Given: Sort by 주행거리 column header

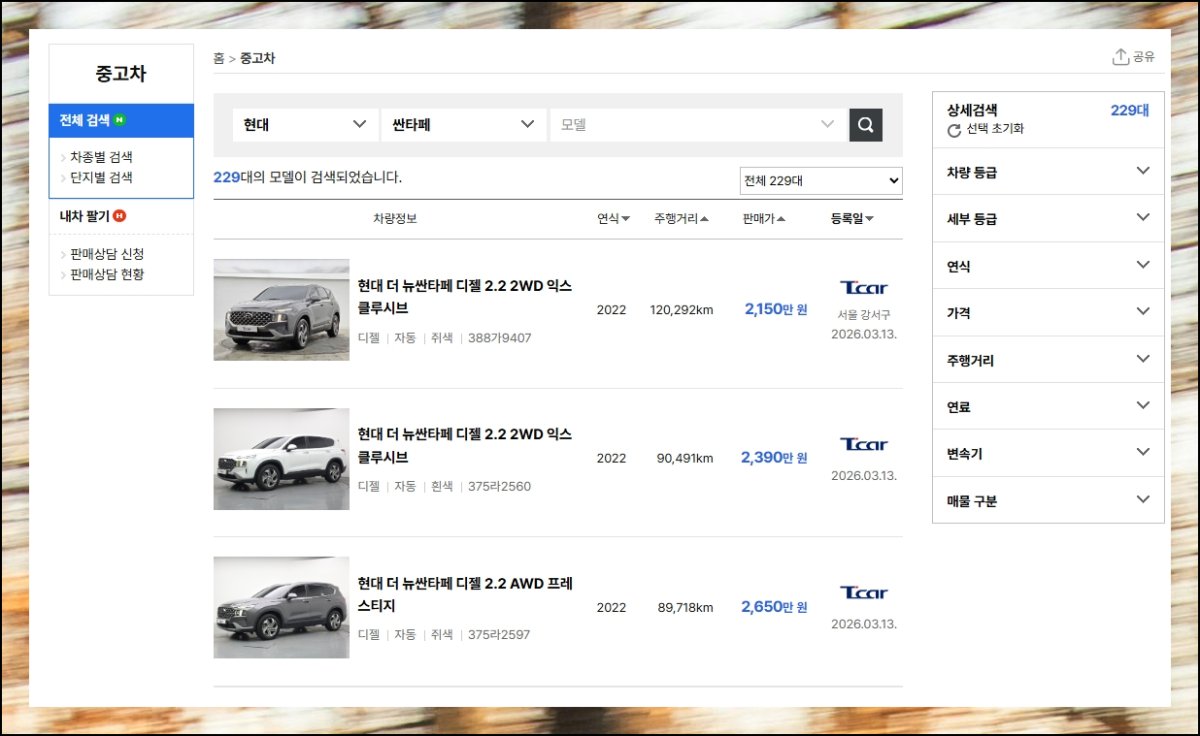Looking at the screenshot, I should pos(681,219).
